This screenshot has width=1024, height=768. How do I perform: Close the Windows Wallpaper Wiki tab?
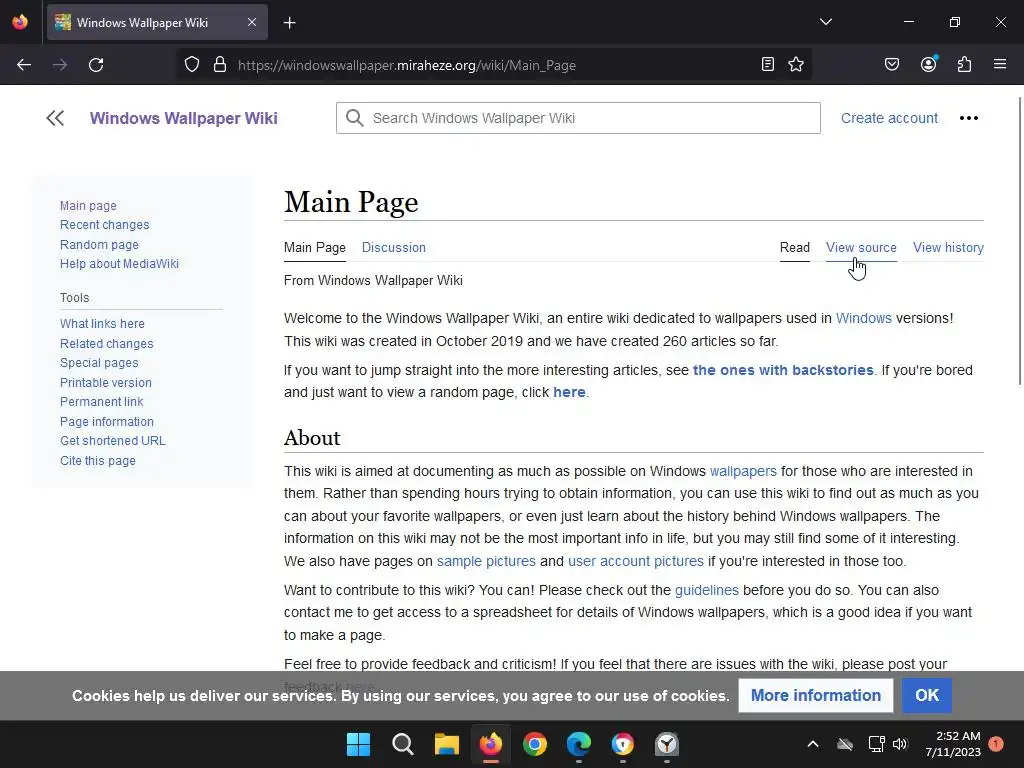[x=252, y=22]
